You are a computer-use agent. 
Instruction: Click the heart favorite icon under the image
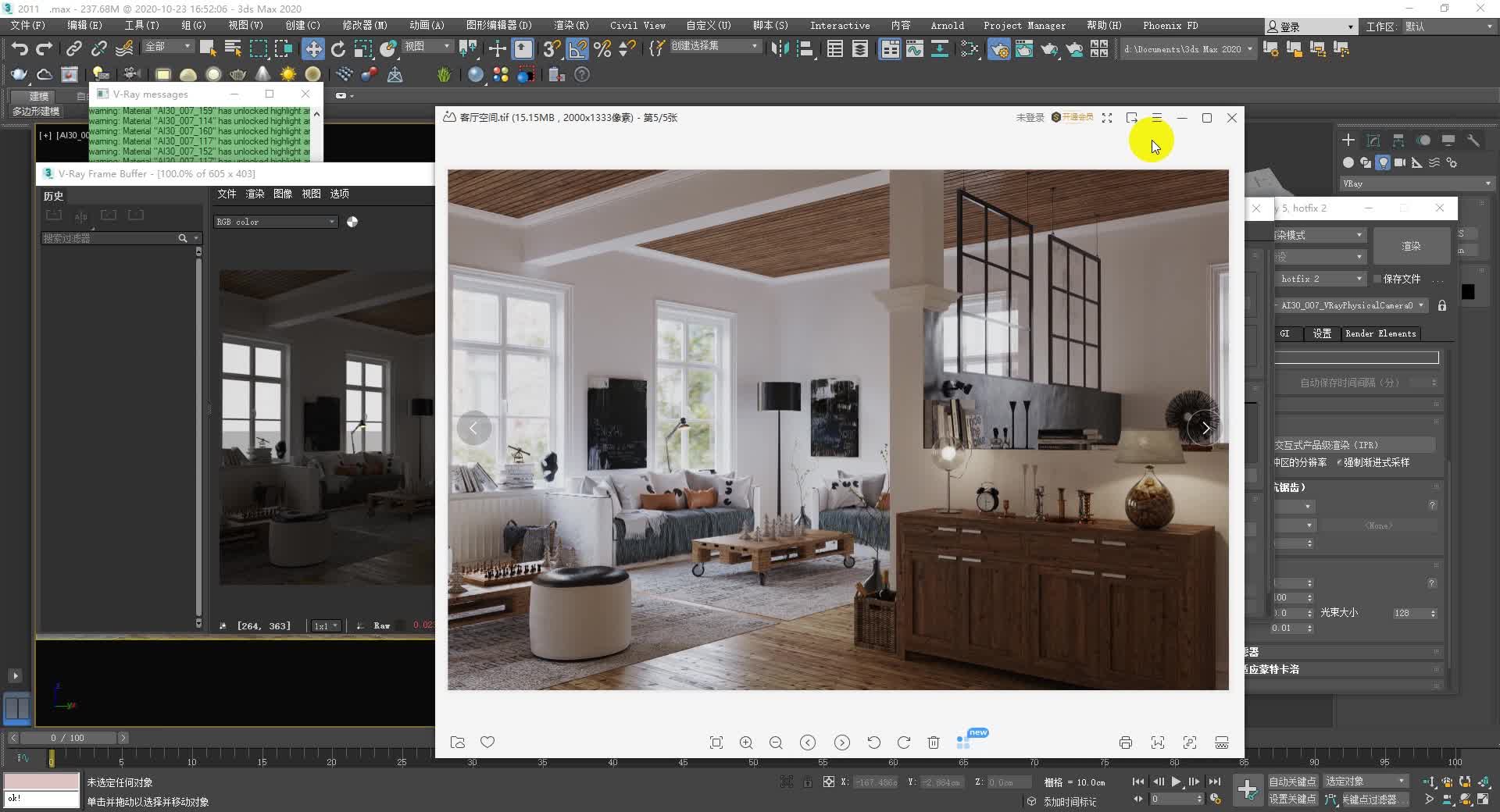(487, 743)
